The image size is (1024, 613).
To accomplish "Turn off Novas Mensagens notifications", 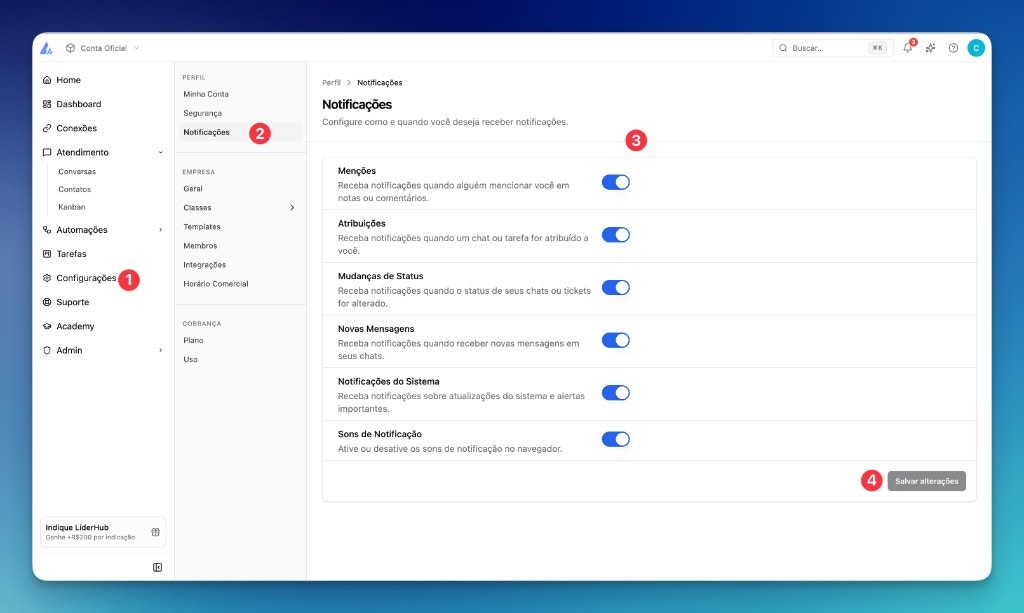I will click(617, 340).
